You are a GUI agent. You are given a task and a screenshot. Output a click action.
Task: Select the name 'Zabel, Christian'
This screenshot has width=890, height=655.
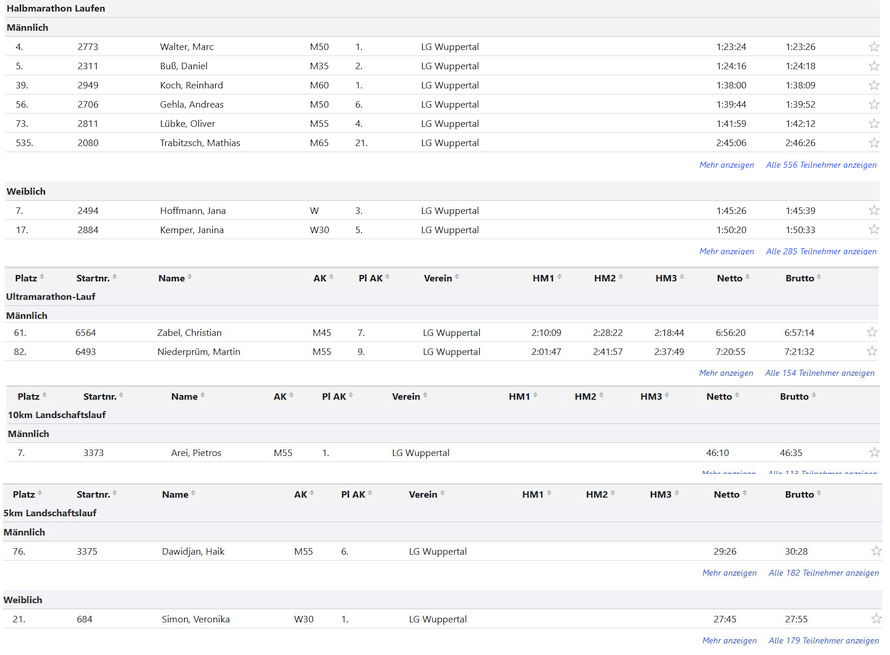(189, 333)
